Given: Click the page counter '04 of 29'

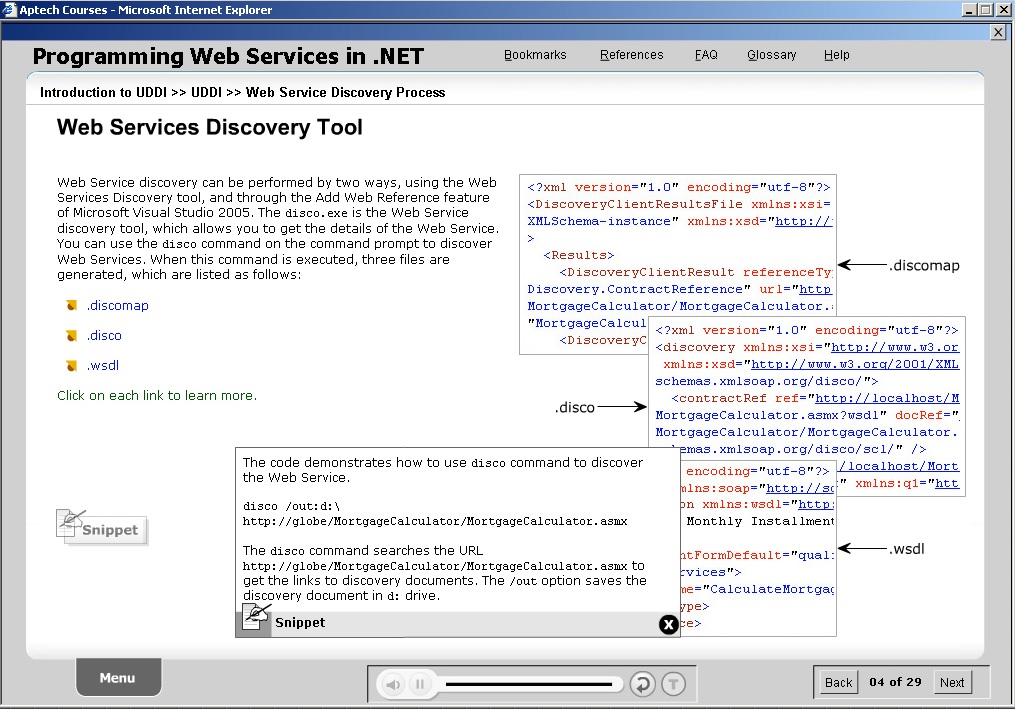Looking at the screenshot, I should tap(895, 682).
